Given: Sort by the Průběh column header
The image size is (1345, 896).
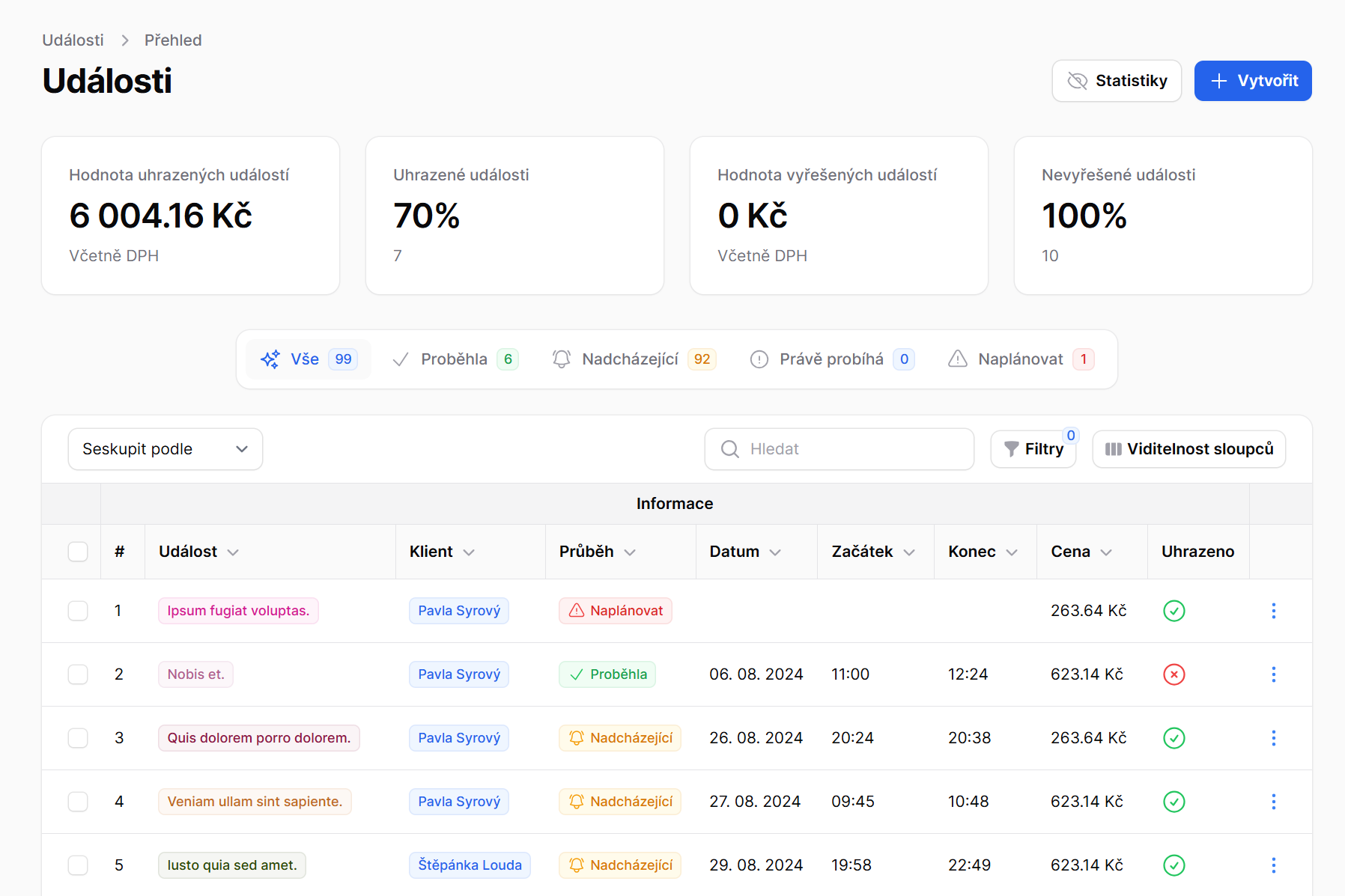Looking at the screenshot, I should click(x=598, y=552).
